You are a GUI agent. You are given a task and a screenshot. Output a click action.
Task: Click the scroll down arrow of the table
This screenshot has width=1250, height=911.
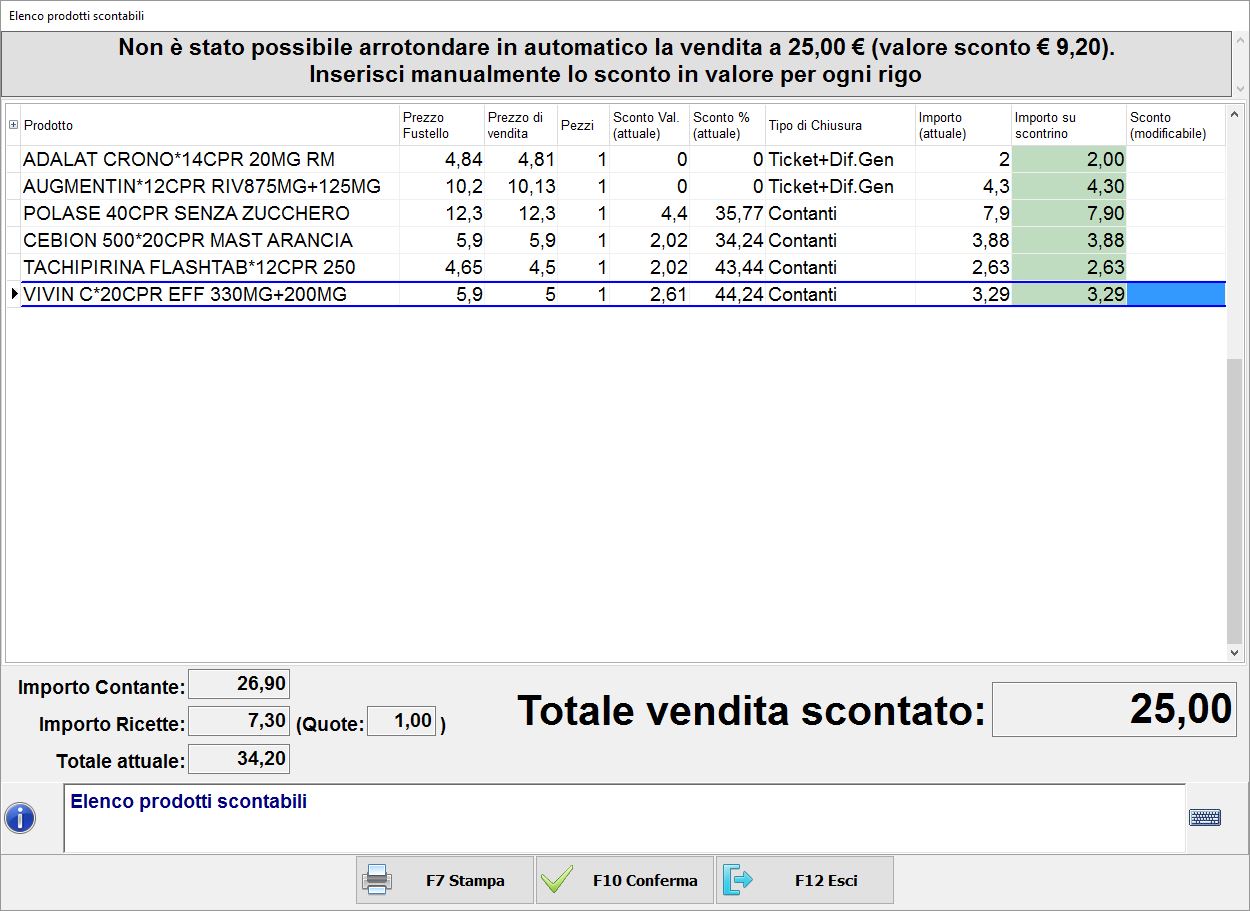[1236, 652]
